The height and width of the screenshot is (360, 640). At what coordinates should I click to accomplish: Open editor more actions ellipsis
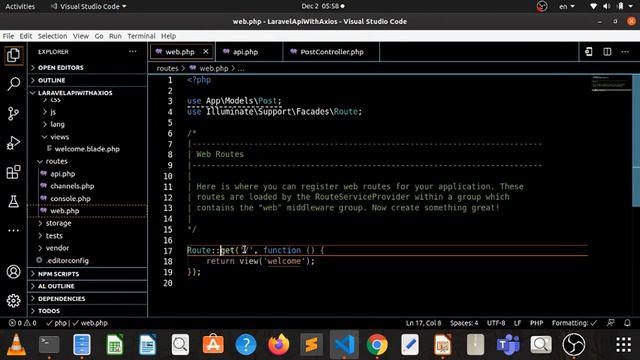625,52
